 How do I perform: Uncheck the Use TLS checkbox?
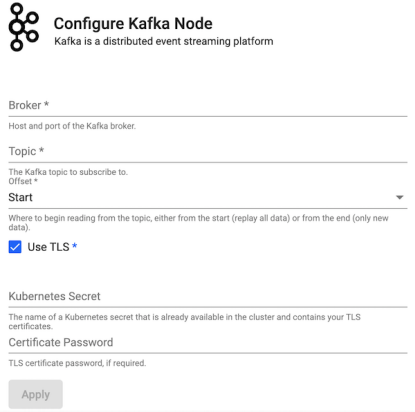[15, 247]
